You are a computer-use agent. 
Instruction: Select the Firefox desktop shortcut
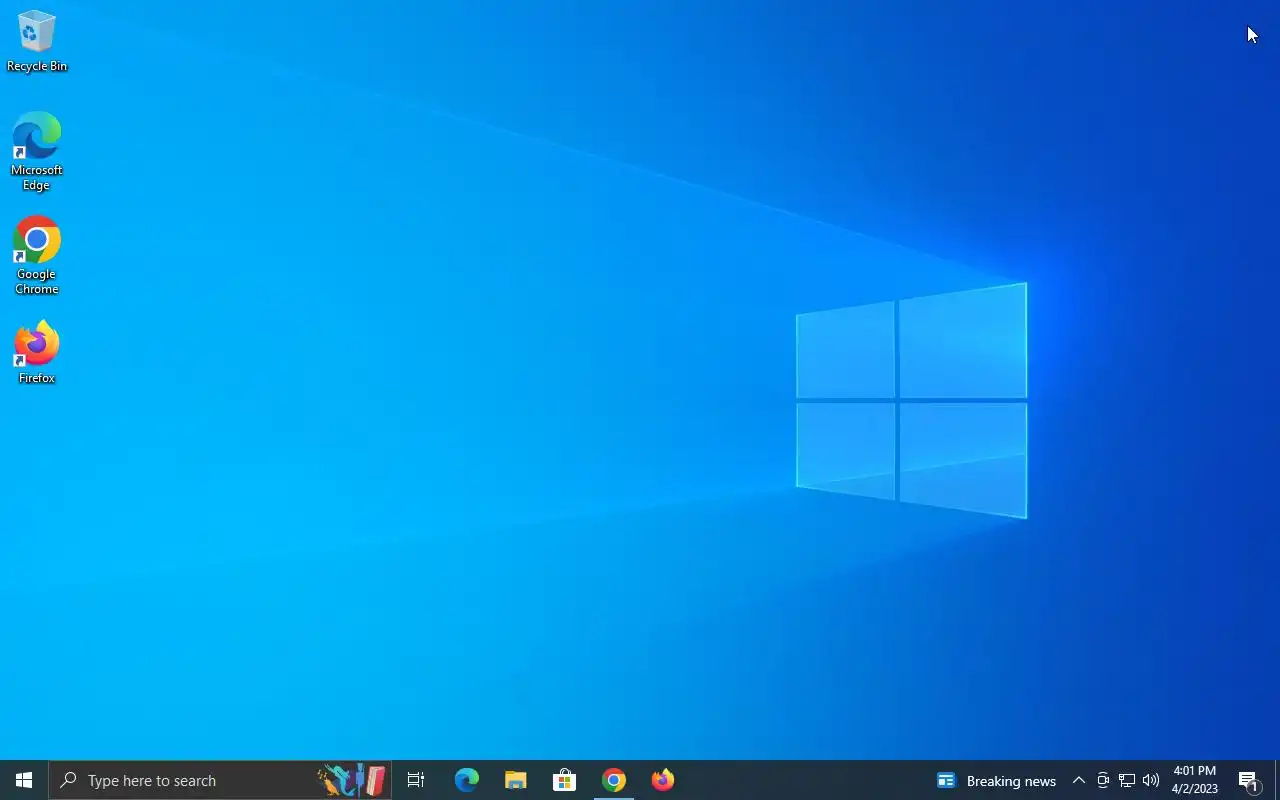[x=37, y=352]
